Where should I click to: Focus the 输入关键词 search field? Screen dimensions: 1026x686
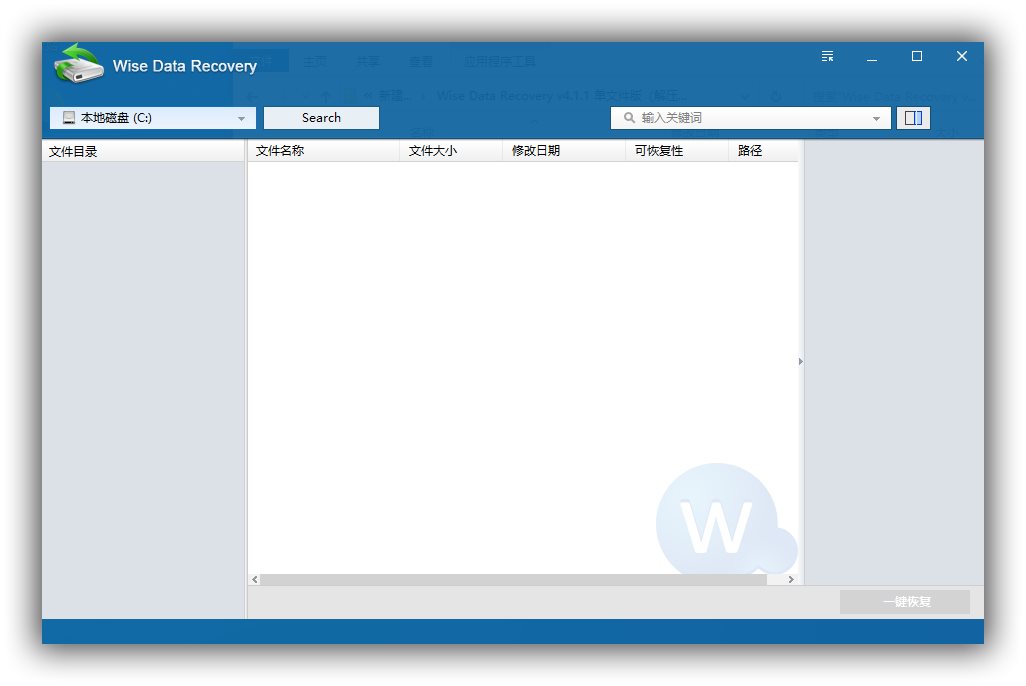(751, 118)
